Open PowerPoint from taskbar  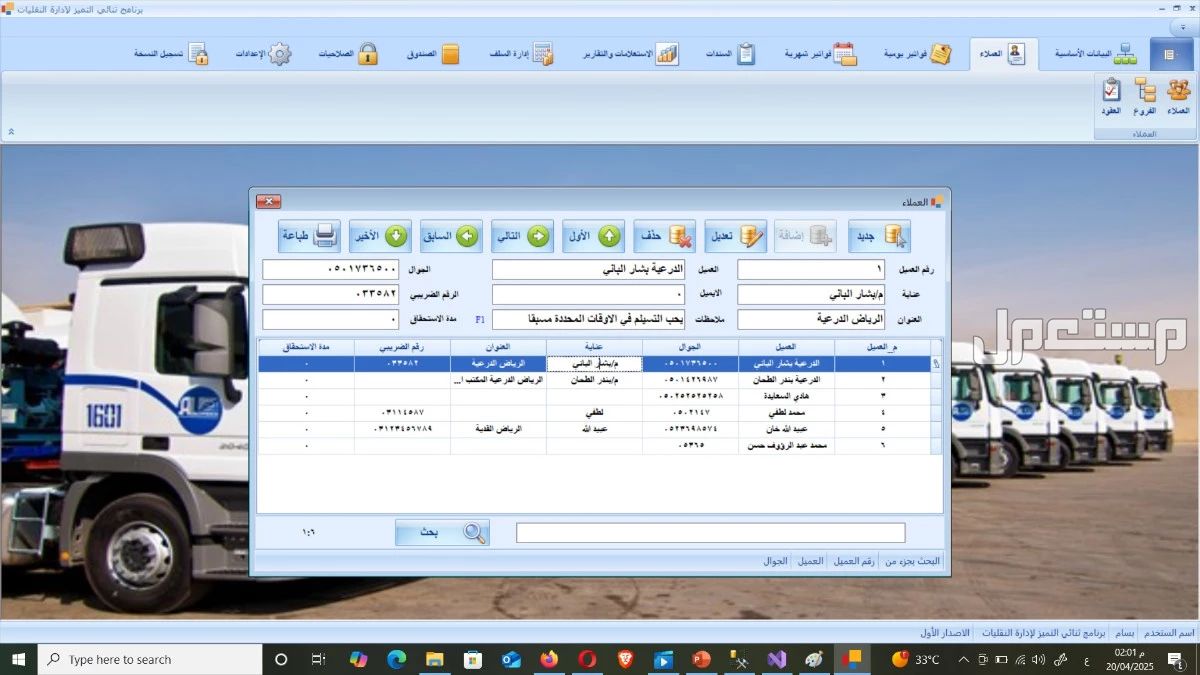tap(701, 659)
